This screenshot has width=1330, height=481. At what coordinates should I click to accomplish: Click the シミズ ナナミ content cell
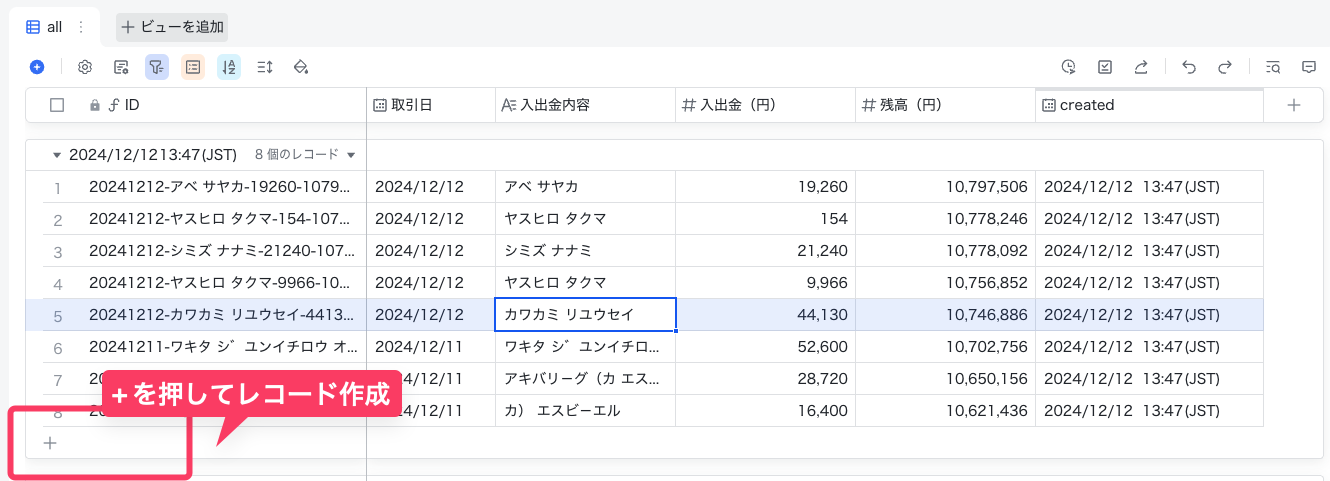(585, 251)
